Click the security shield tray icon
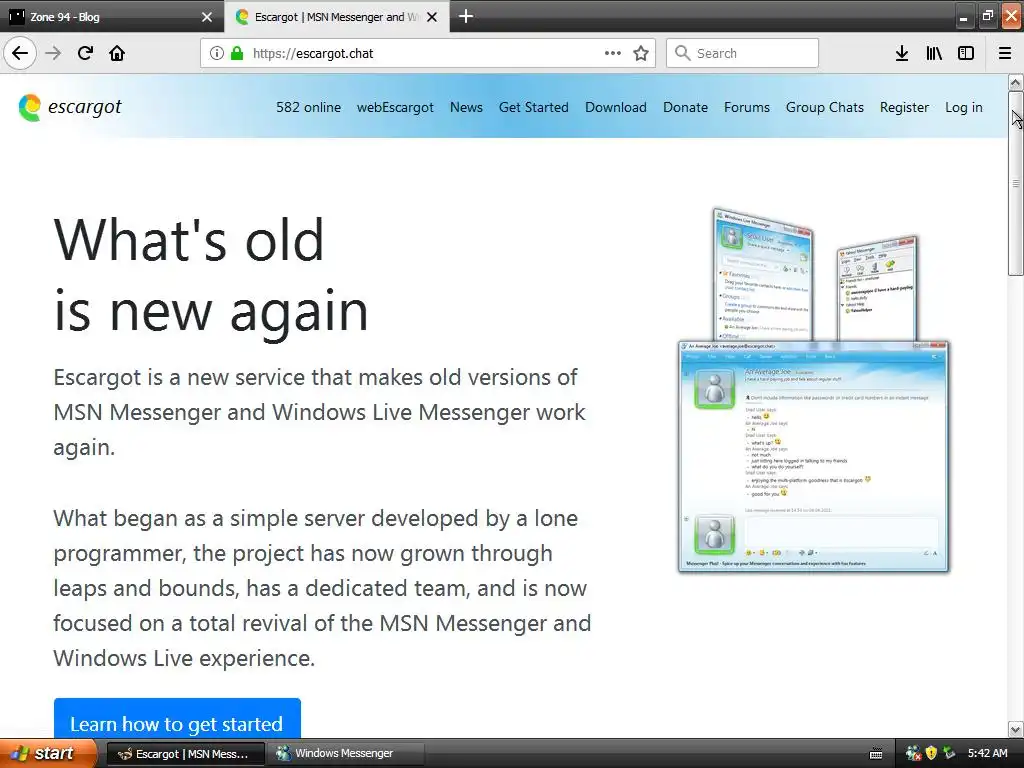Viewport: 1024px width, 768px height. tap(931, 754)
